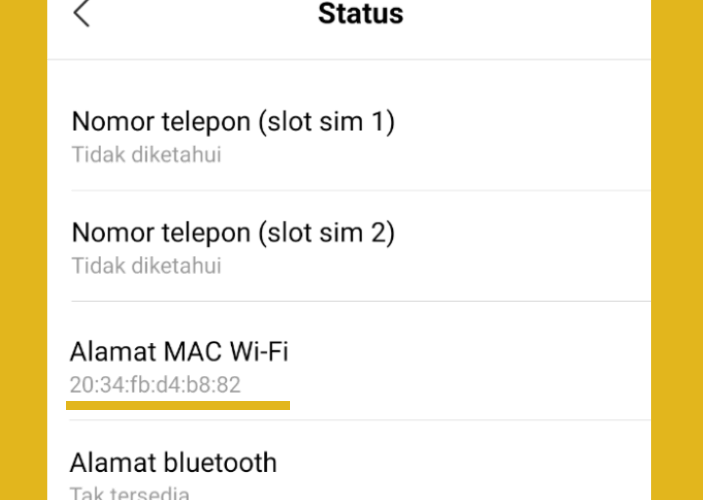Click the Status header title

[x=360, y=13]
